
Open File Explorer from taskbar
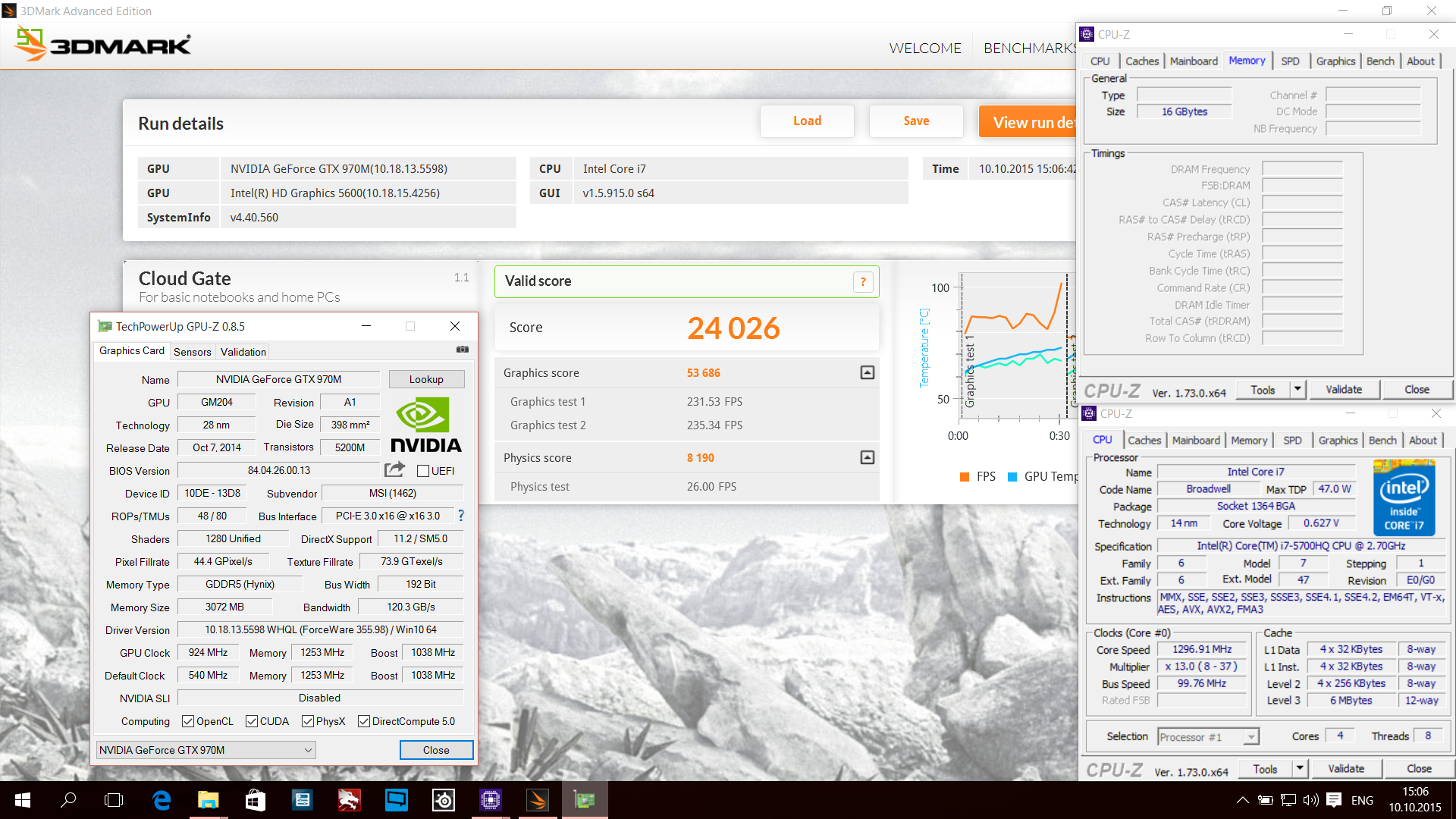pyautogui.click(x=208, y=800)
